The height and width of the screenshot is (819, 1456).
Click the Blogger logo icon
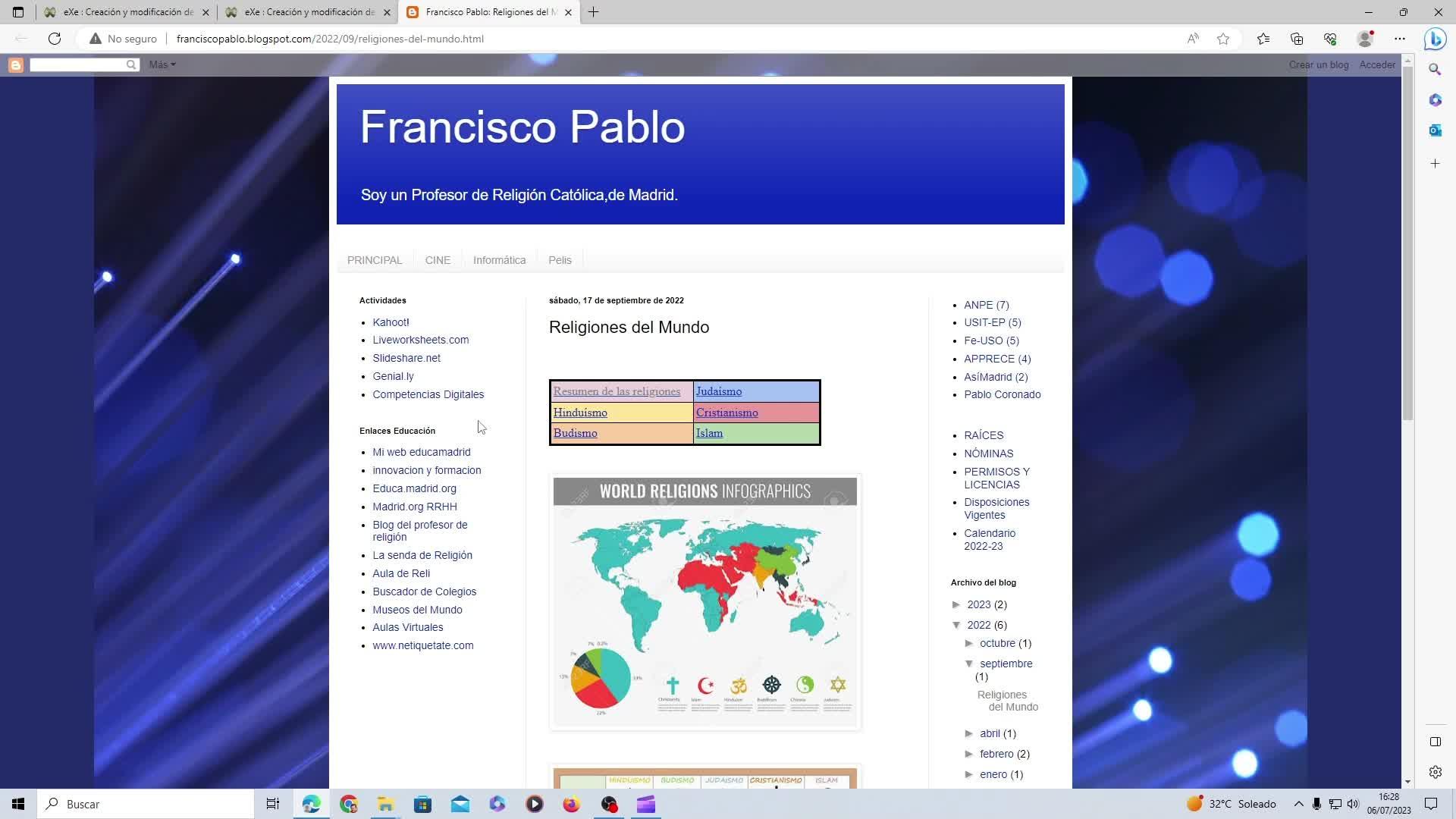click(15, 65)
